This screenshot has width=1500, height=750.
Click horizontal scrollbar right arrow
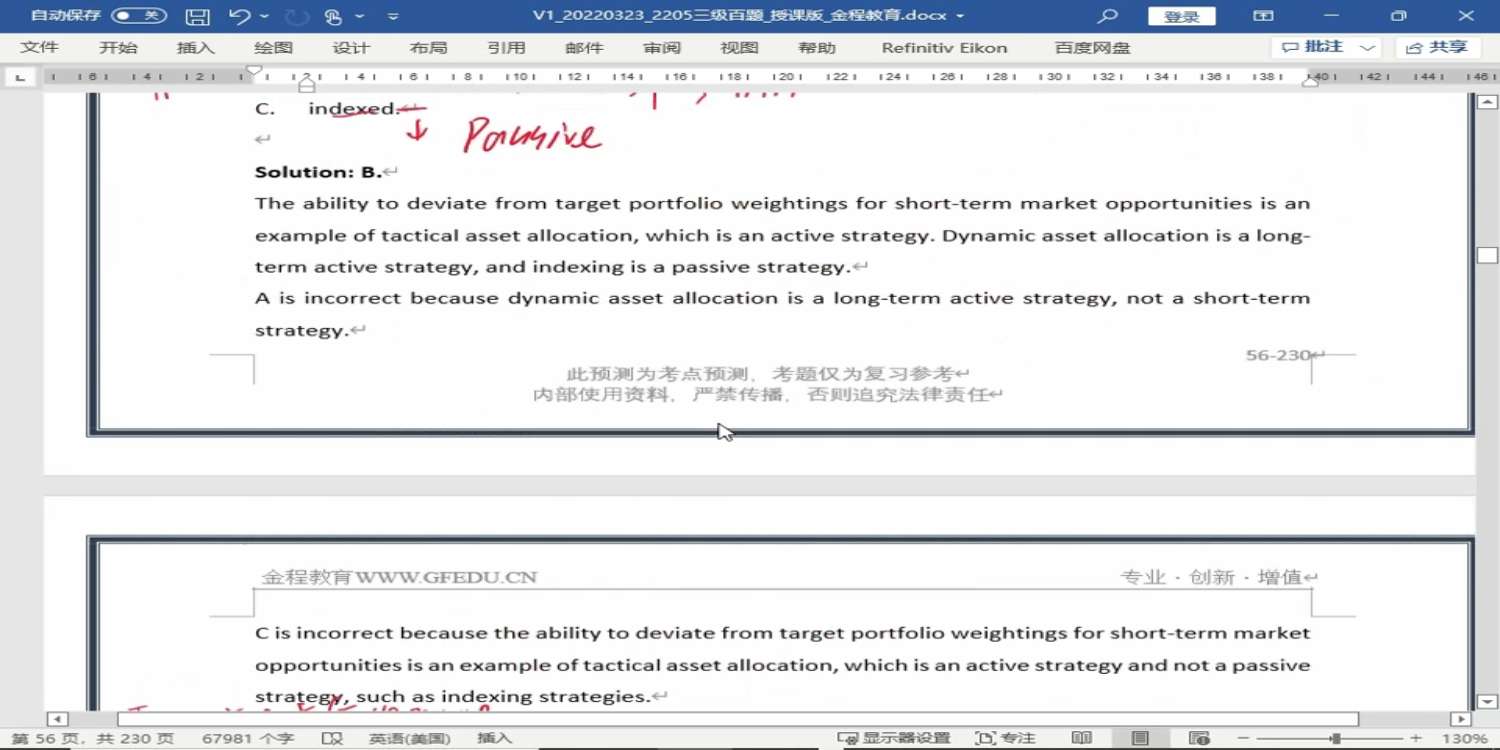(x=1461, y=719)
